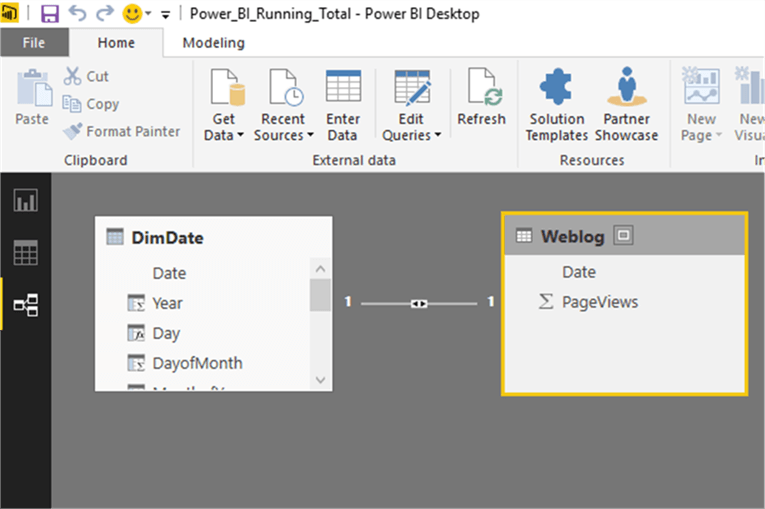765x509 pixels.
Task: Save the file with the floppy disk icon
Action: (x=50, y=14)
